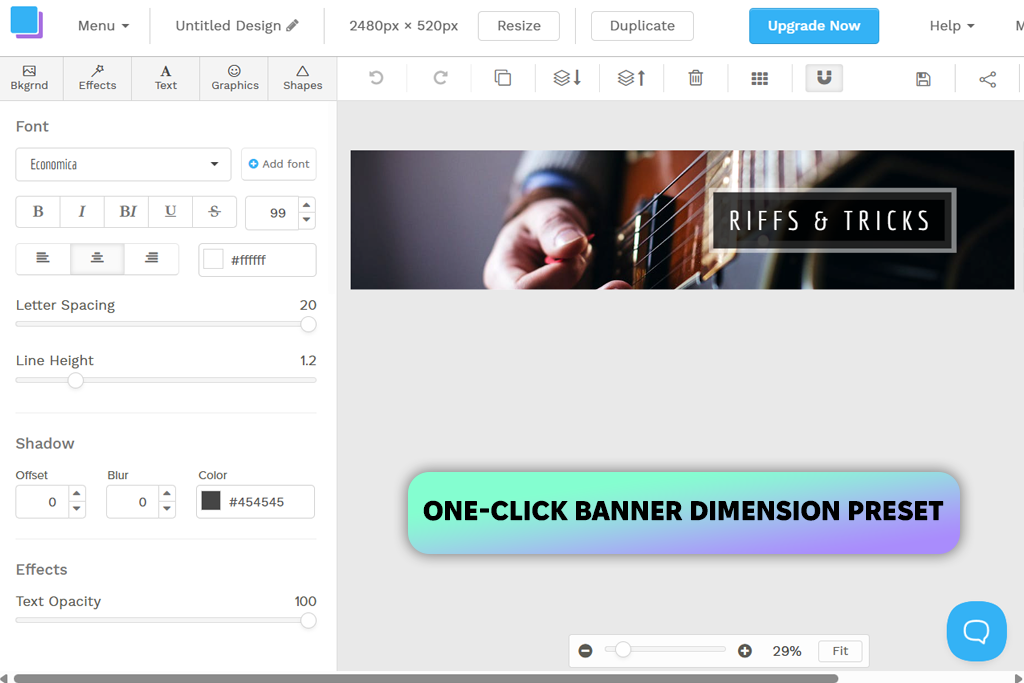Open the Economica font dropdown
This screenshot has height=683, width=1024.
click(x=123, y=164)
